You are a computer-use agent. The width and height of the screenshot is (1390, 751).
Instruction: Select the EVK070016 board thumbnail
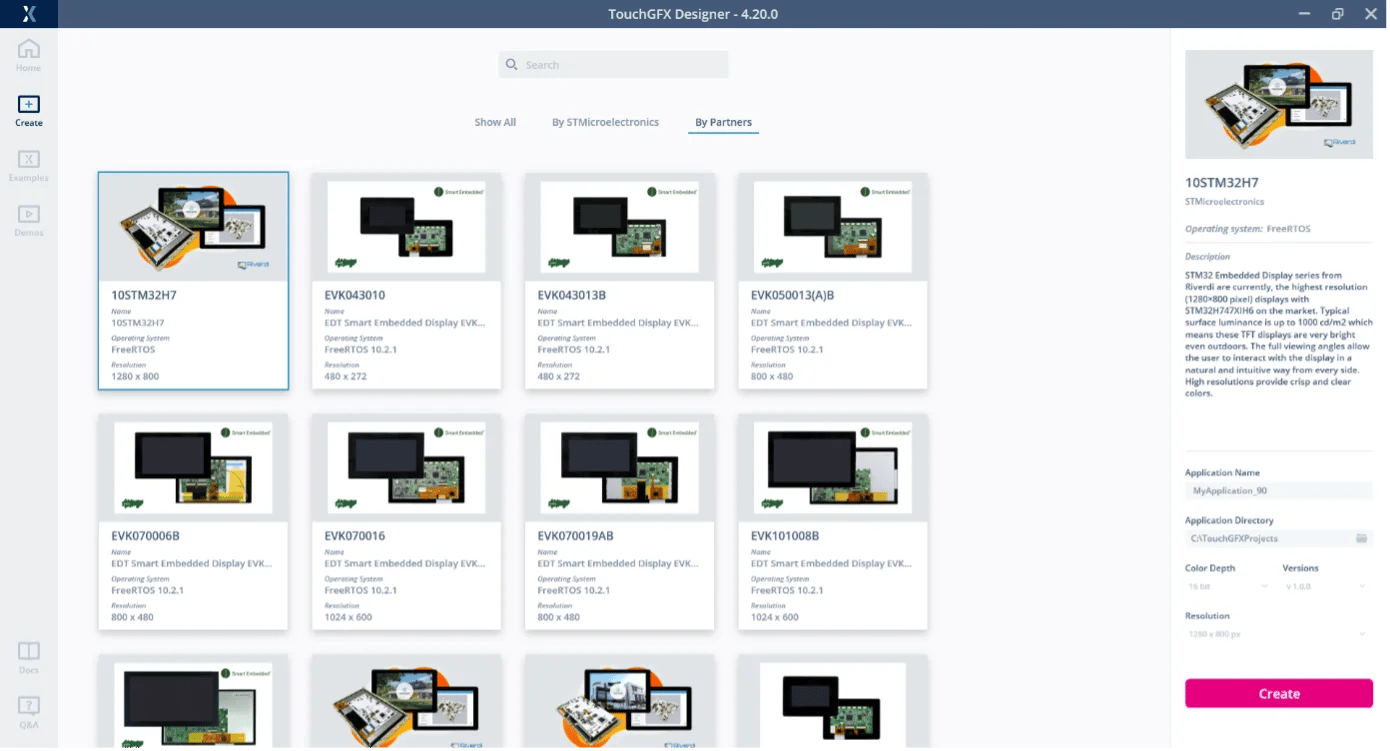coord(406,468)
